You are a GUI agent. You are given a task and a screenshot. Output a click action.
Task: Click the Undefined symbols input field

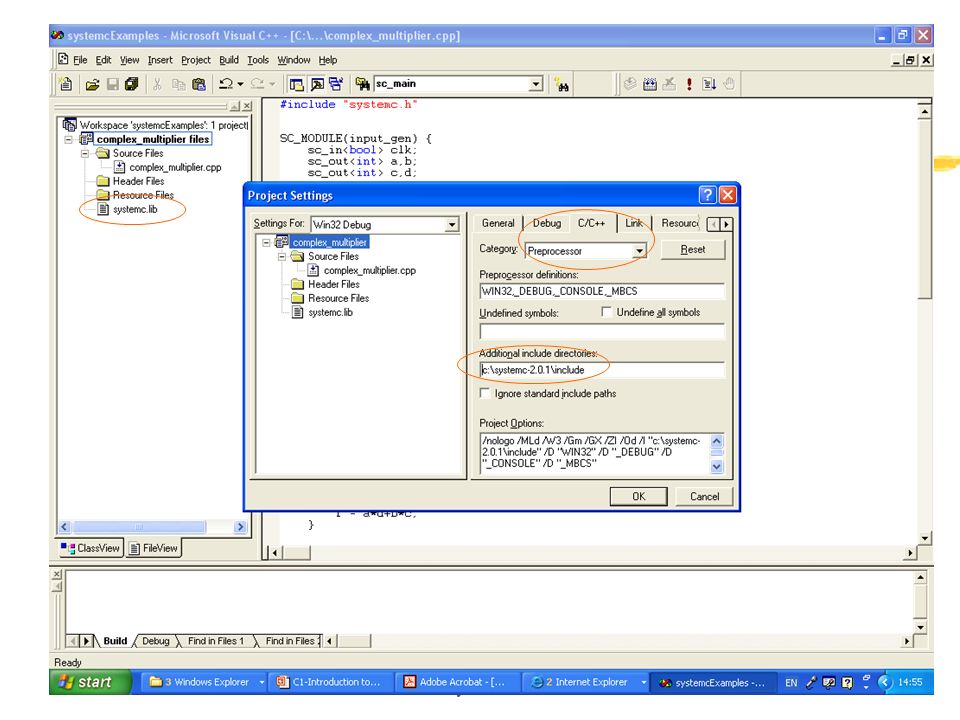click(x=602, y=332)
